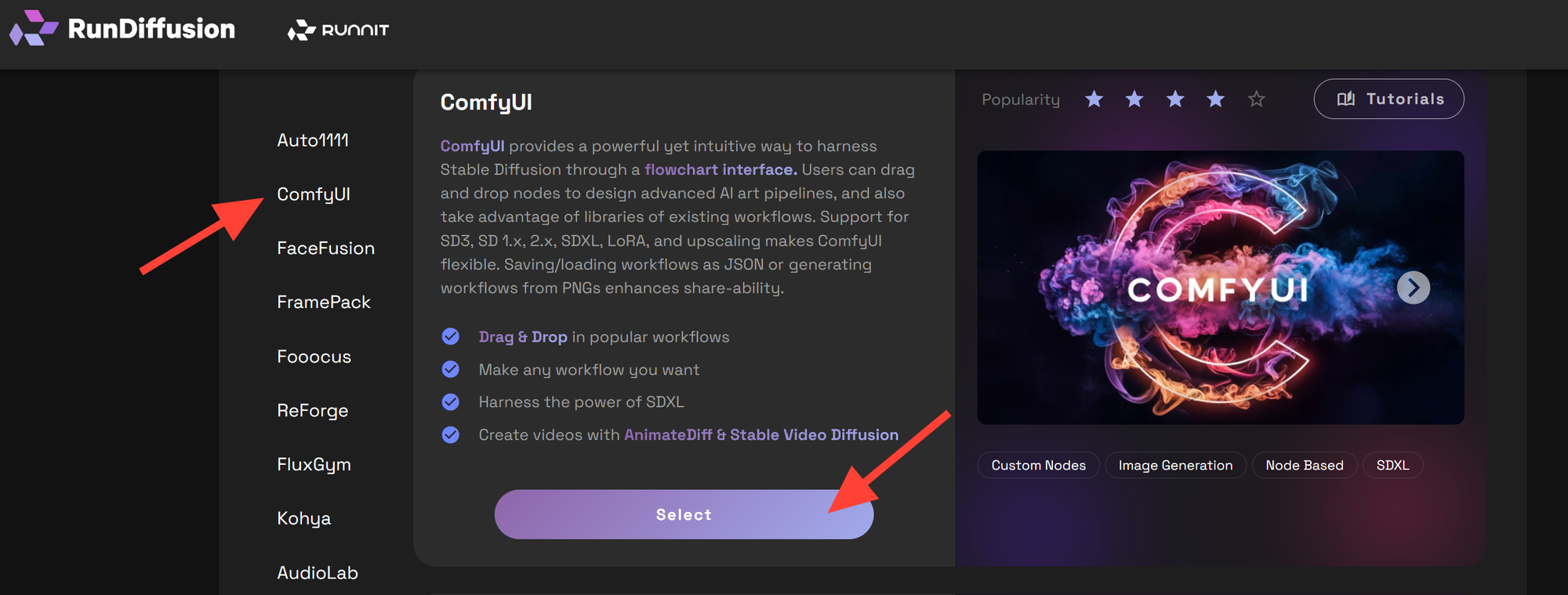
Task: Click the checkmark beside Harness the power of SDXL
Action: pos(451,401)
